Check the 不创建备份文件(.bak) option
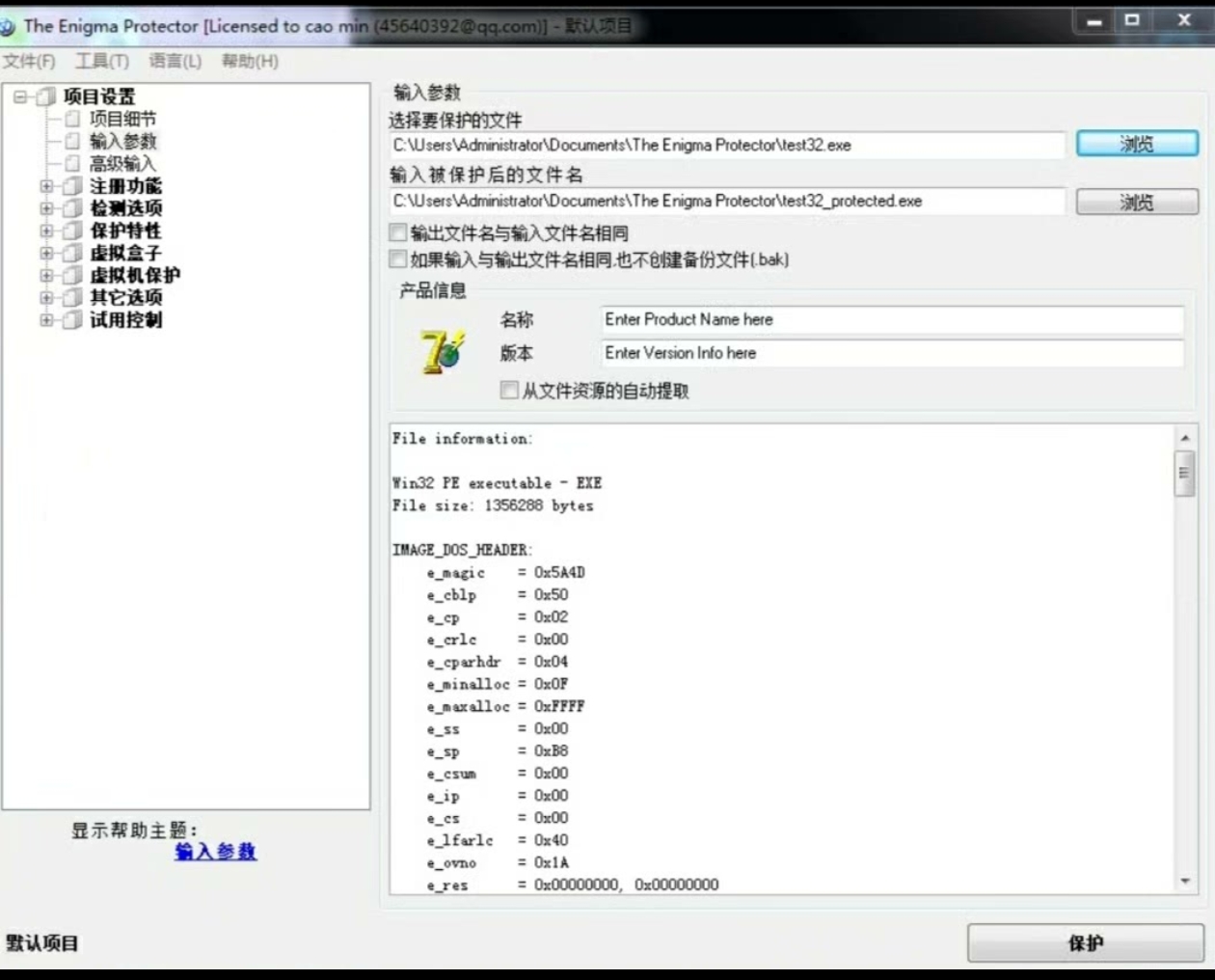This screenshot has height=980, width=1215. point(397,259)
